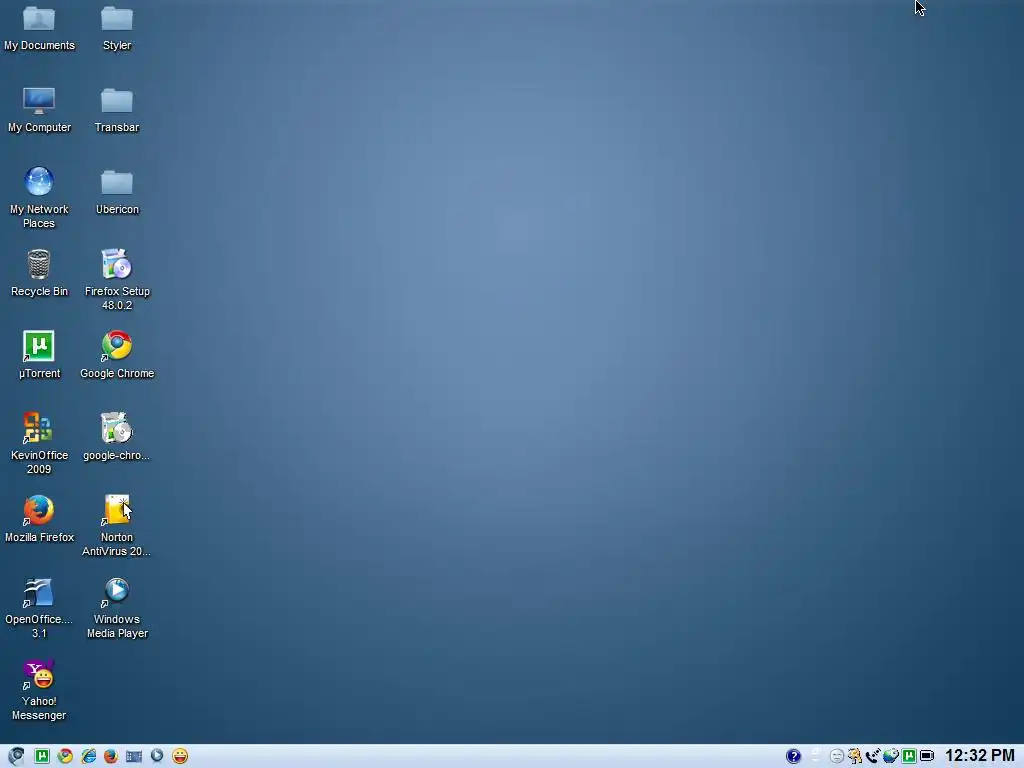Click the grey smiley face tray icon
The height and width of the screenshot is (768, 1024).
pyautogui.click(x=837, y=756)
